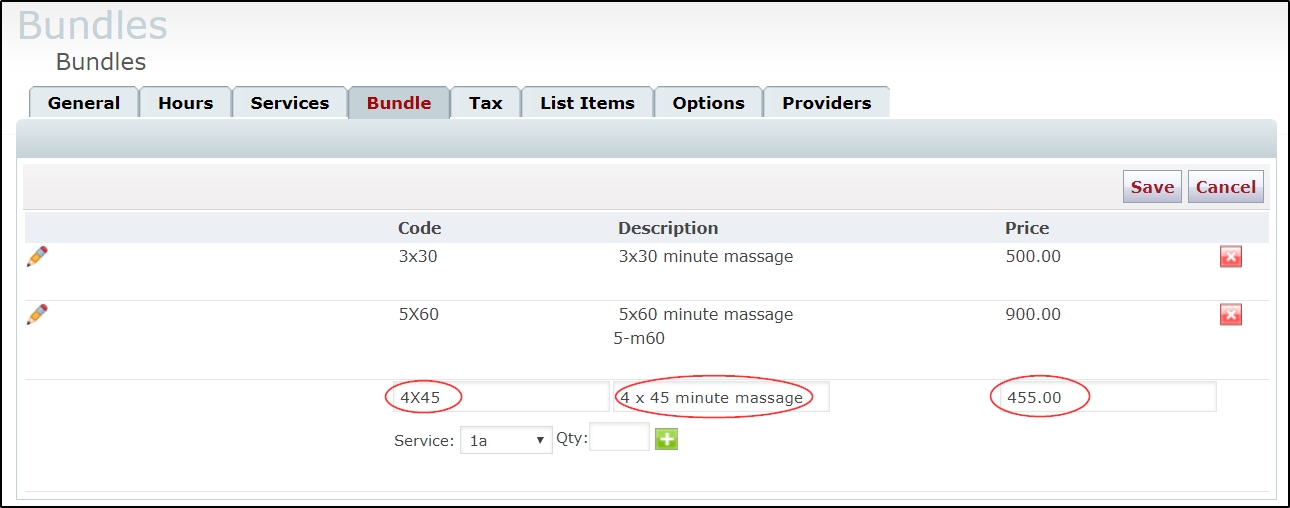Select the 3x30 code cell
The height and width of the screenshot is (508, 1290).
click(x=418, y=257)
